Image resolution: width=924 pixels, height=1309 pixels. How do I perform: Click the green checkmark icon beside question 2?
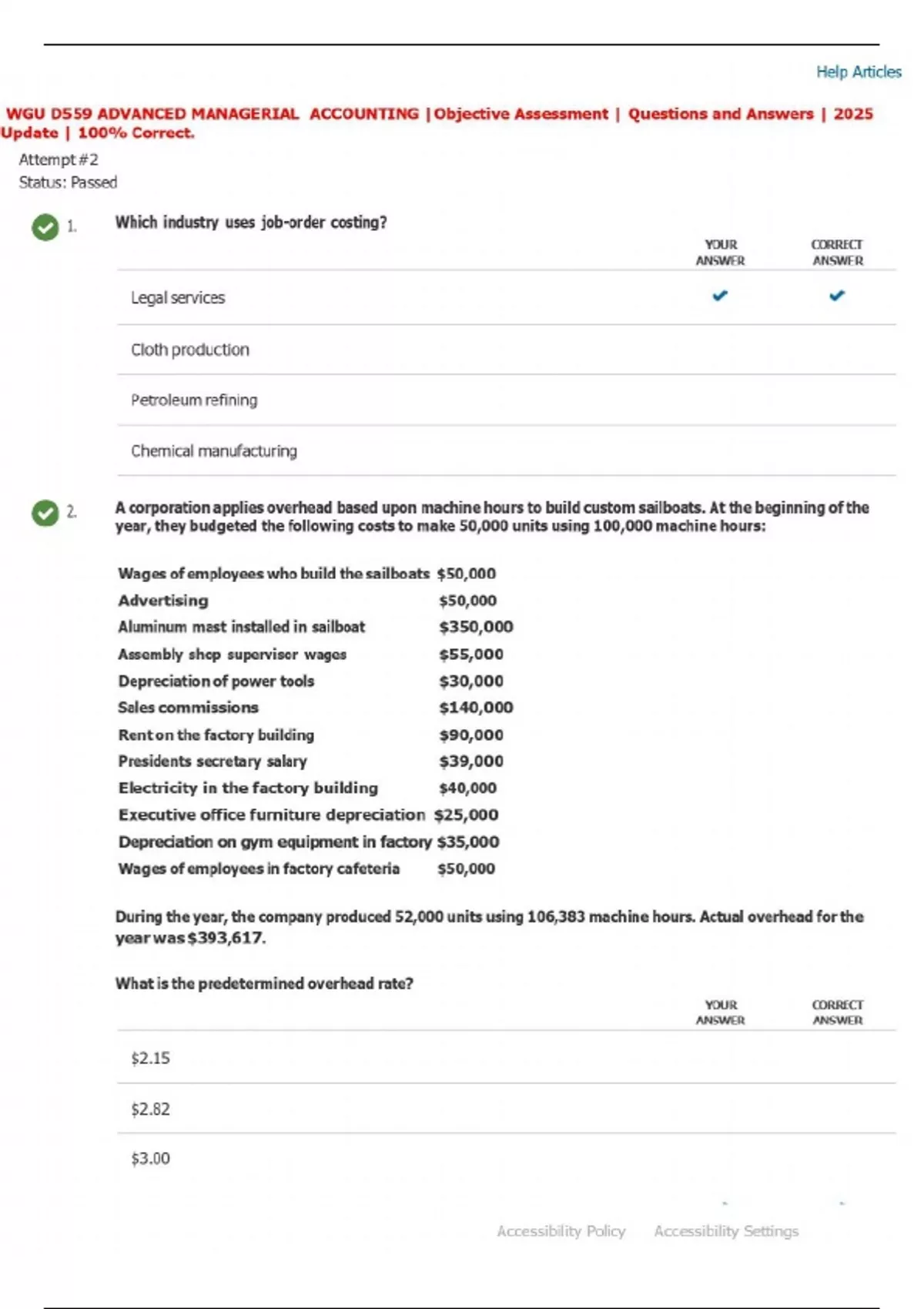click(x=45, y=513)
